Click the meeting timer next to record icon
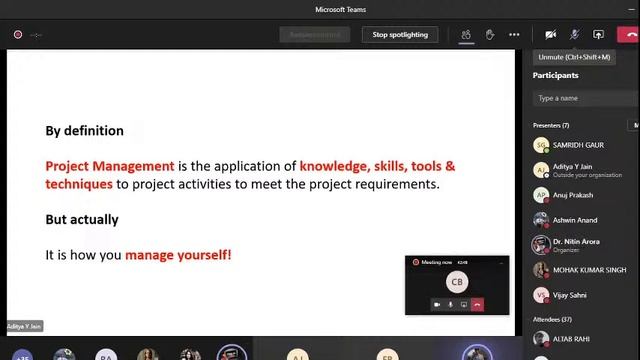640x360 pixels. pos(36,35)
